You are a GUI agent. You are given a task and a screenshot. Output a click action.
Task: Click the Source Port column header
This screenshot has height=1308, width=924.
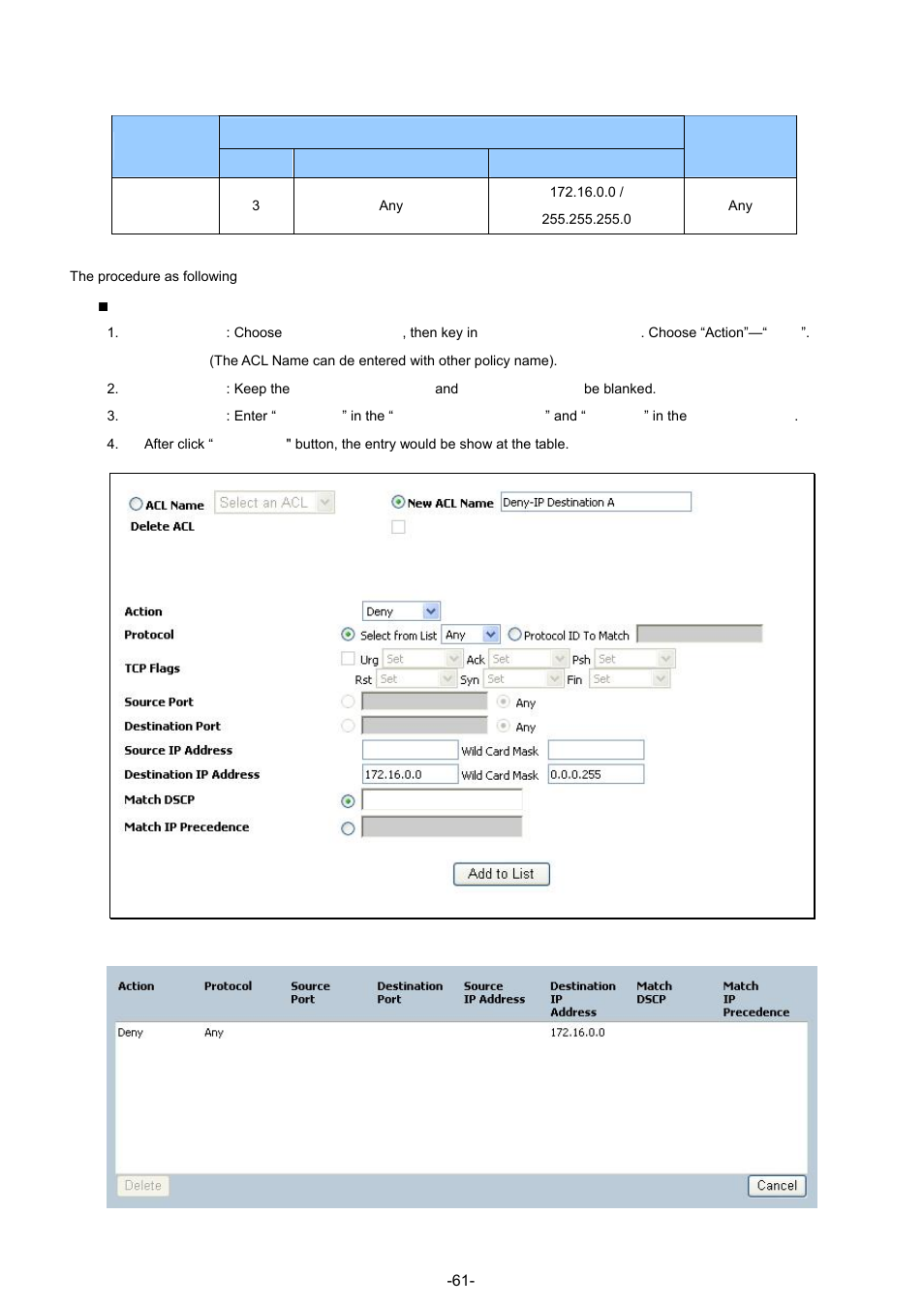click(x=310, y=993)
